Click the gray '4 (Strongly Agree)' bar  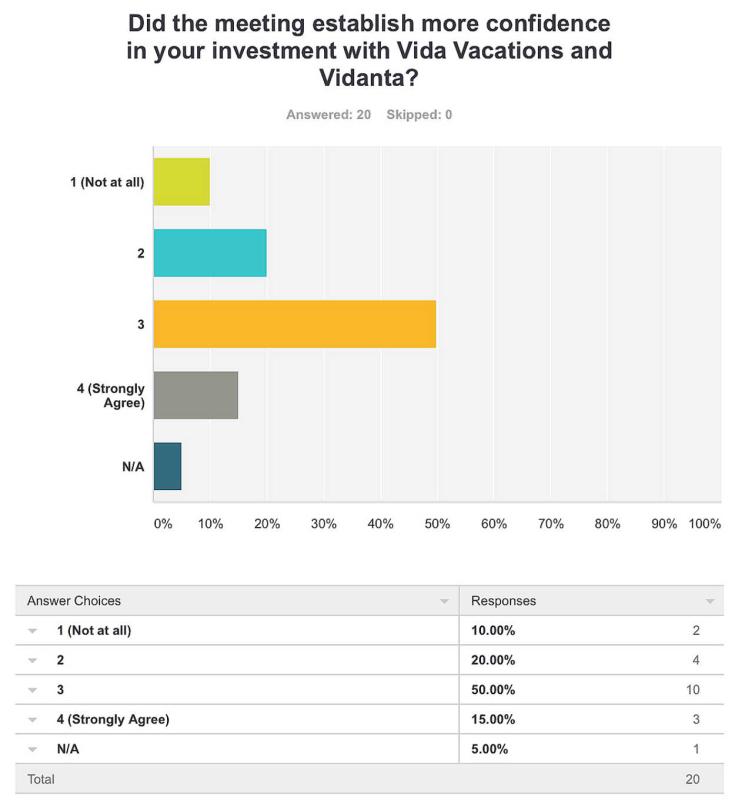pos(195,395)
